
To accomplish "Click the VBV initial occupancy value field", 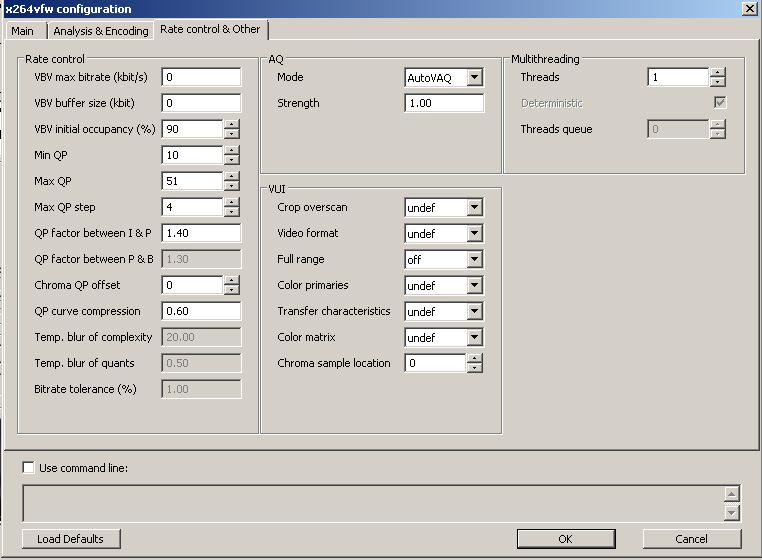I will point(192,129).
